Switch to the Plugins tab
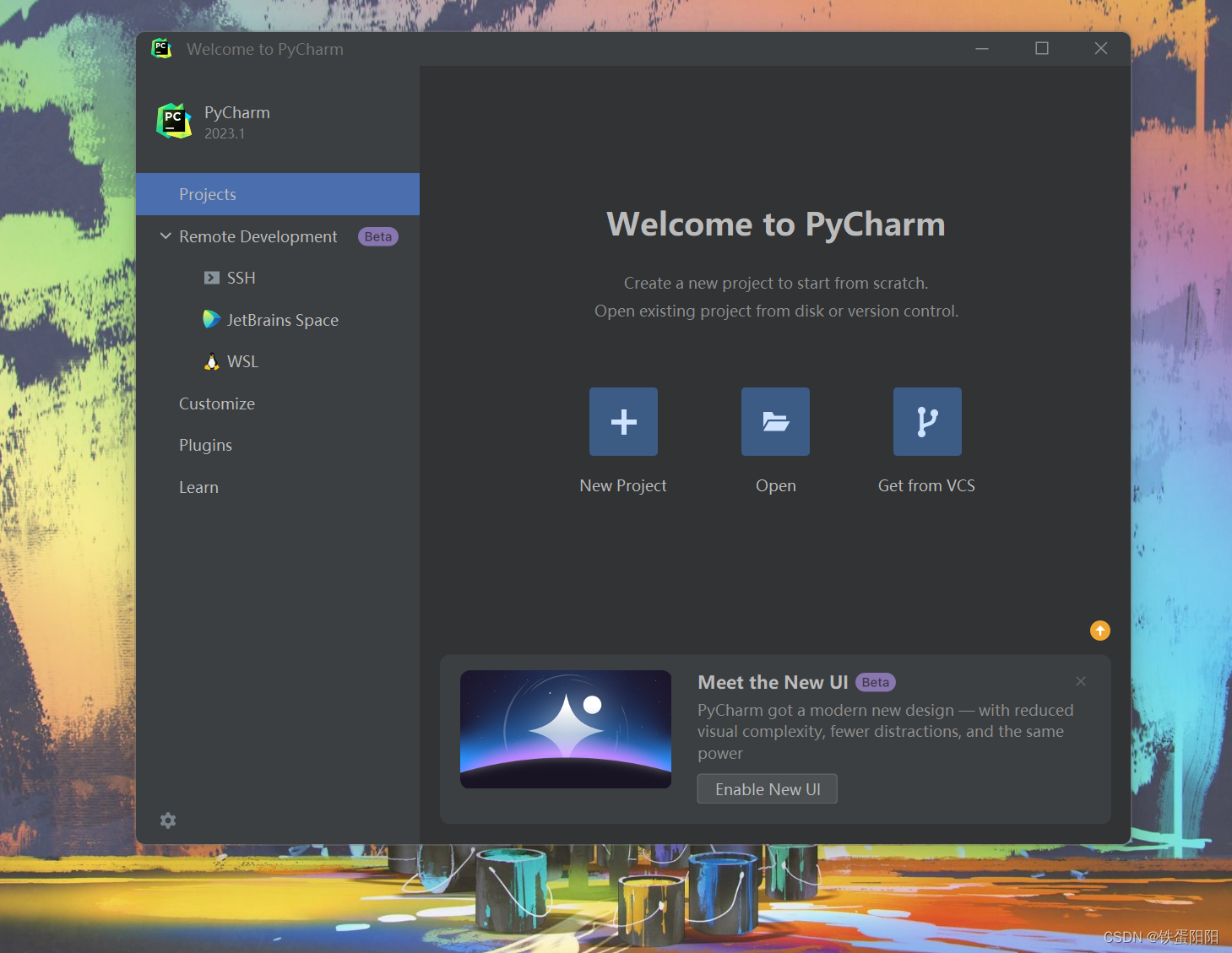The image size is (1232, 953). 278,445
